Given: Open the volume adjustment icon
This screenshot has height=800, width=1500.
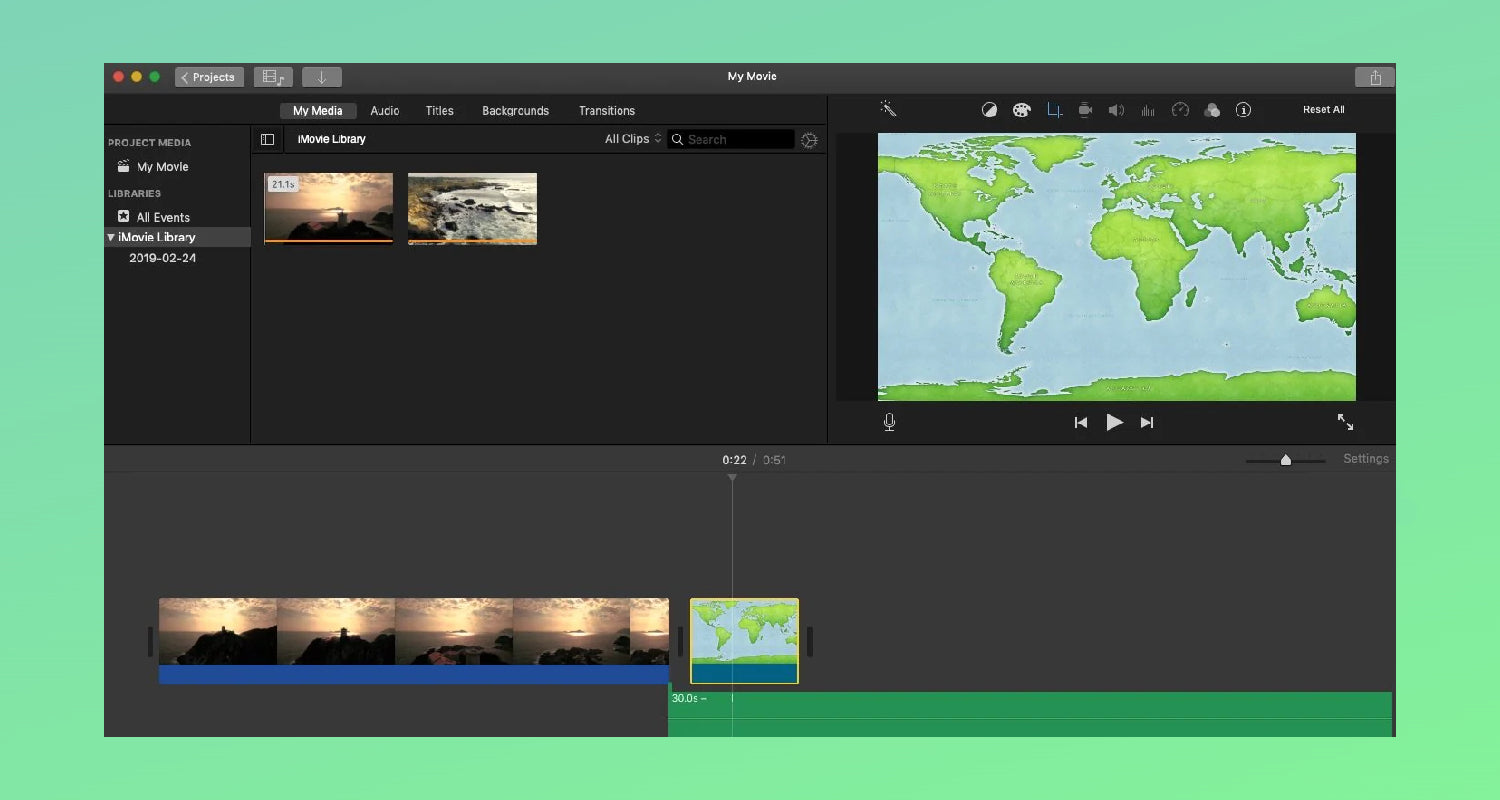Looking at the screenshot, I should (1116, 110).
